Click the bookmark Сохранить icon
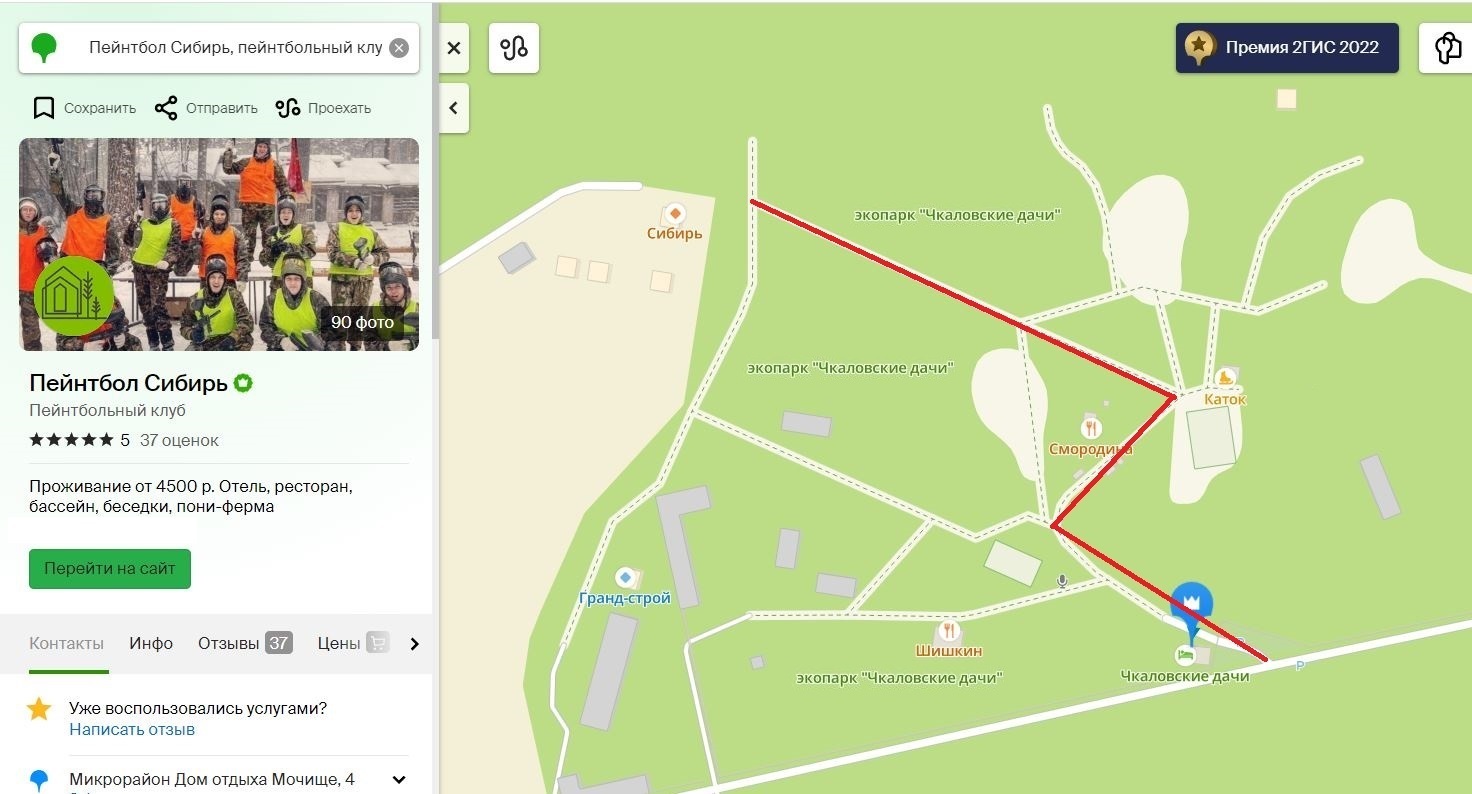 pyautogui.click(x=43, y=108)
